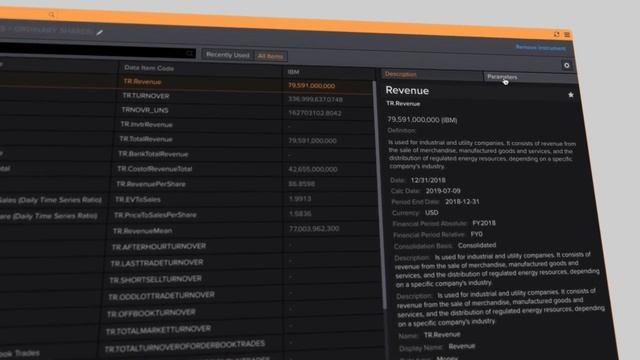Click the Remove Instrument link
Screen dimensions: 640x360
click(x=540, y=48)
